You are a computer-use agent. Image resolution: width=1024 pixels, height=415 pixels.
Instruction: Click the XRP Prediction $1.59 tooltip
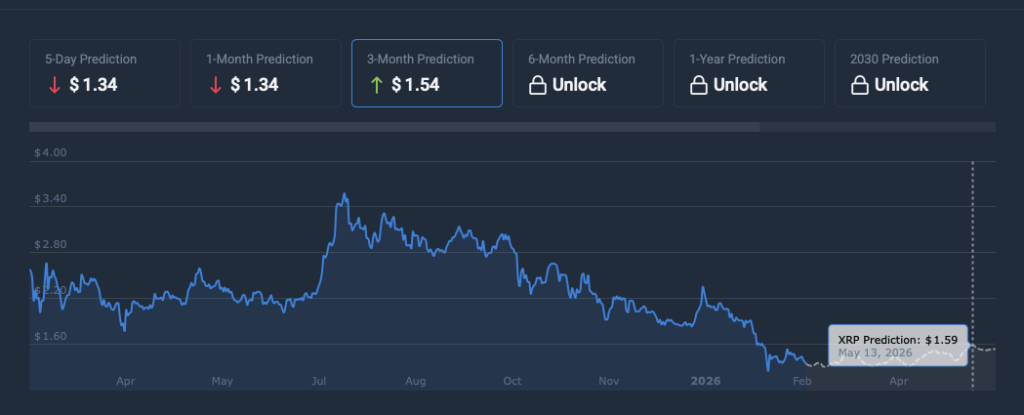click(x=898, y=346)
